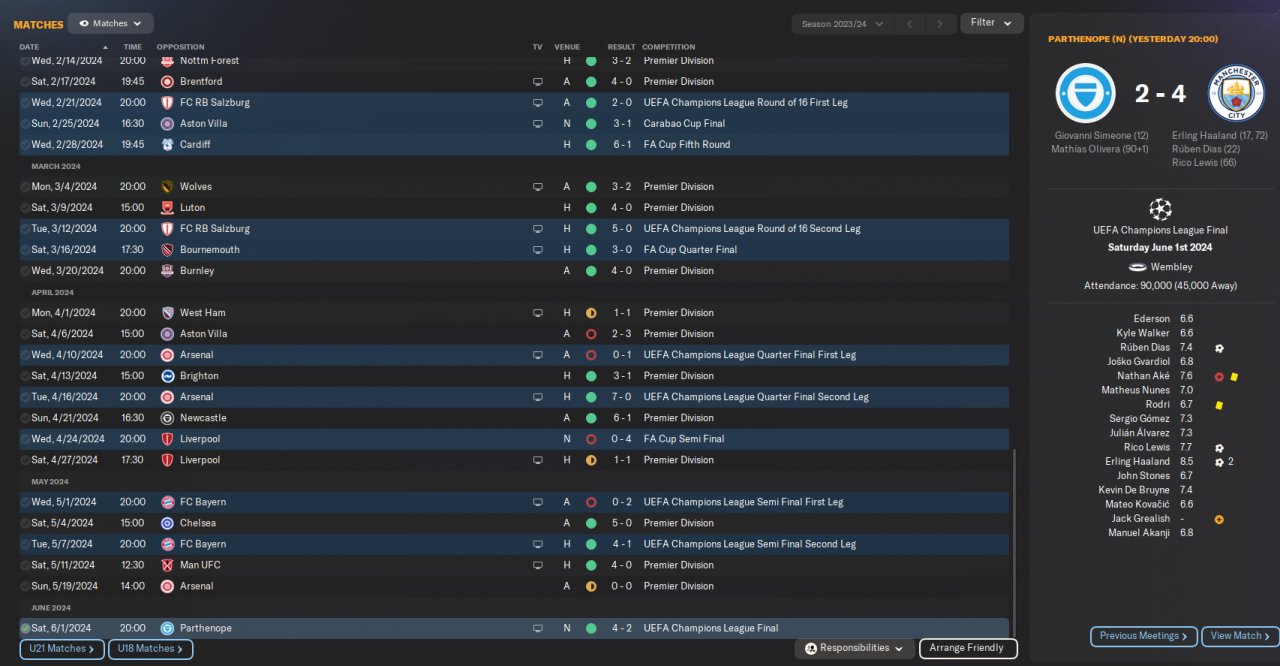This screenshot has height=666, width=1280.
Task: Select Rico Lewis in the ratings list
Action: click(x=1146, y=447)
